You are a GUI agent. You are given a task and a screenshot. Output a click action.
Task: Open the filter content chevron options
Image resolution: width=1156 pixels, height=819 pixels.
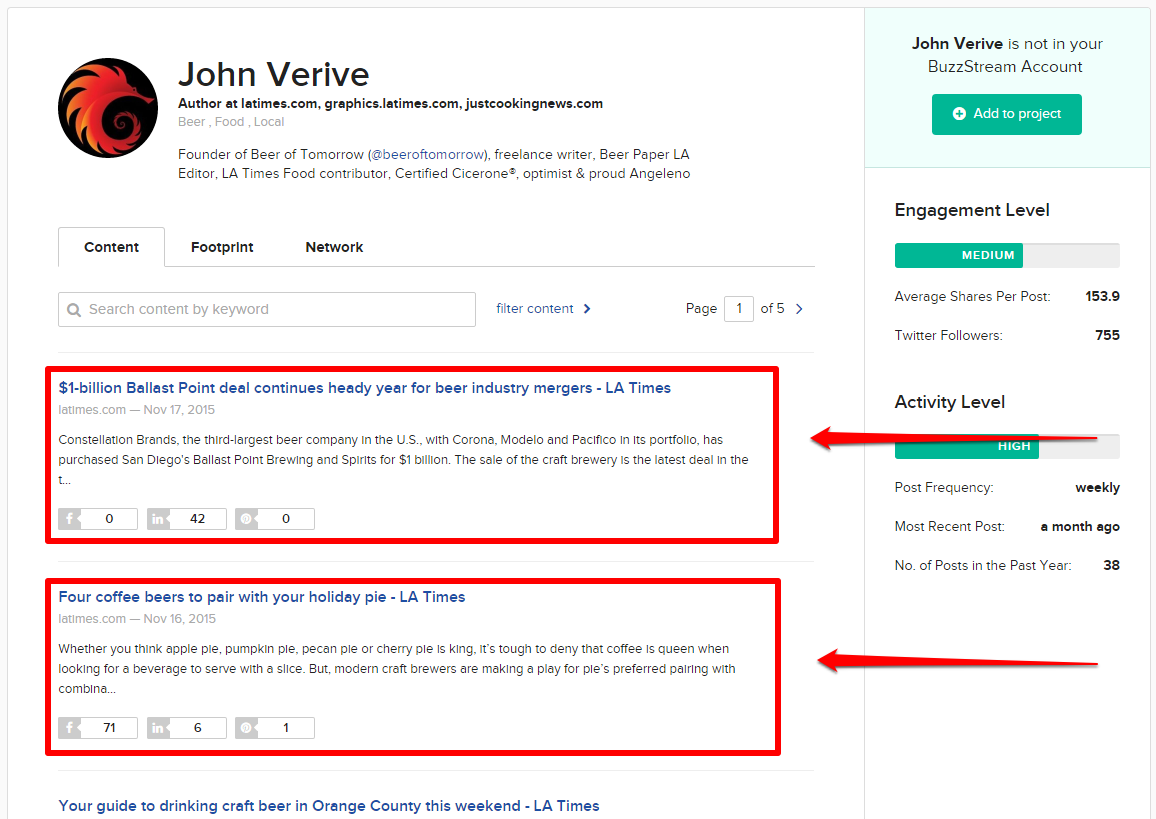click(x=588, y=309)
